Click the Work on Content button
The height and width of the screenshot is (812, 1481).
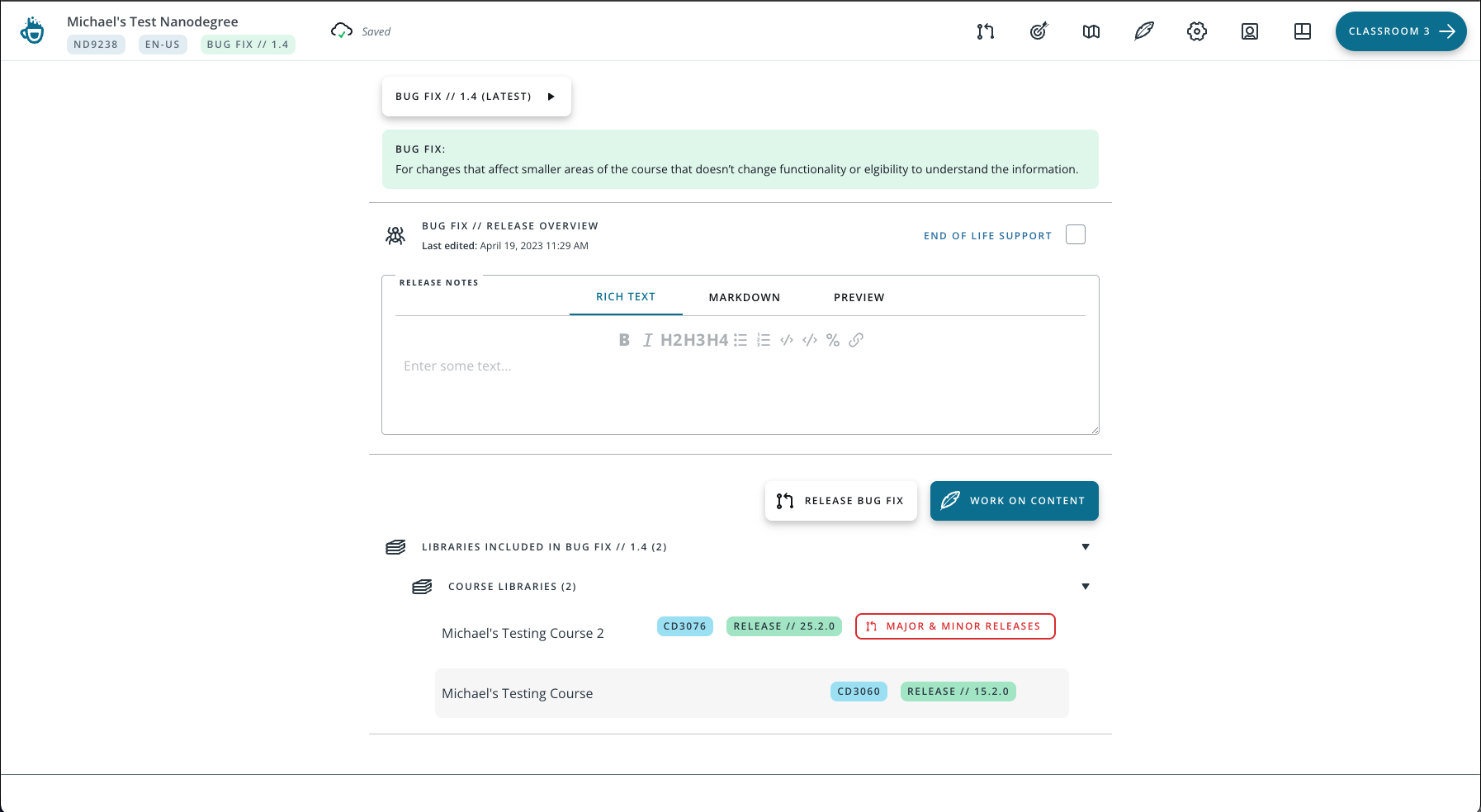tap(1014, 501)
